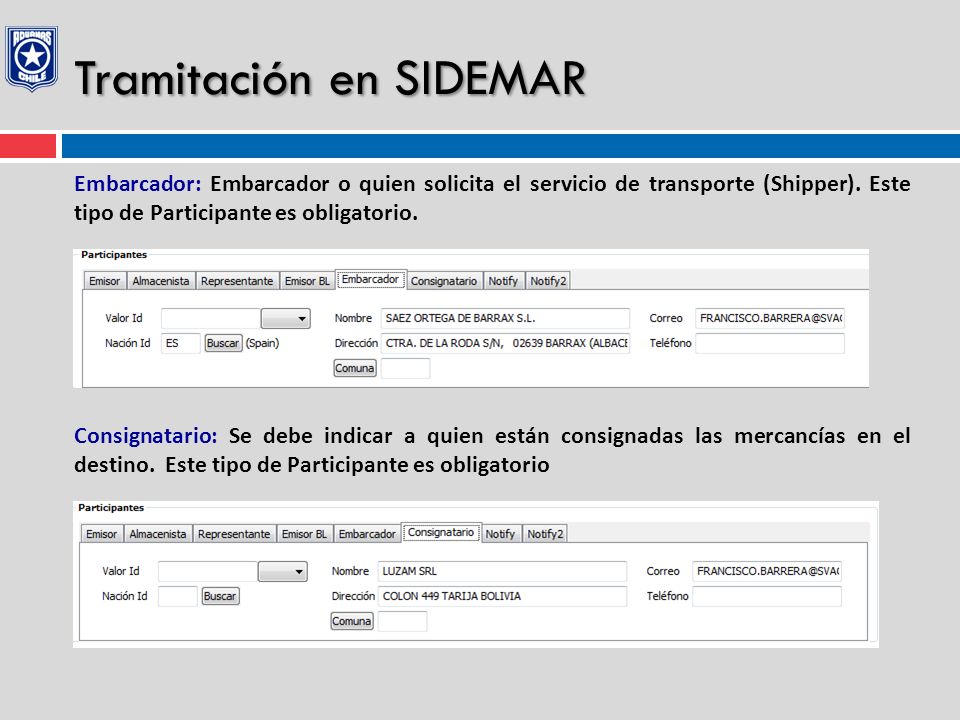This screenshot has height=720, width=960.
Task: Click empty Nación Id field in Consignatario panel
Action: (178, 596)
